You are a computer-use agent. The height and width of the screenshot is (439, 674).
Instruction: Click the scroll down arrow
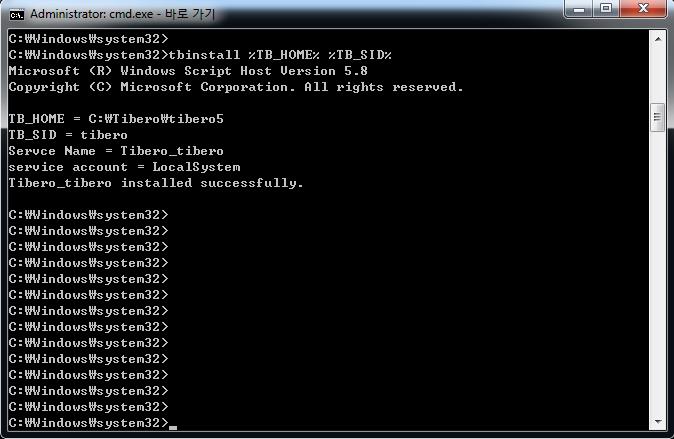pyautogui.click(x=657, y=422)
